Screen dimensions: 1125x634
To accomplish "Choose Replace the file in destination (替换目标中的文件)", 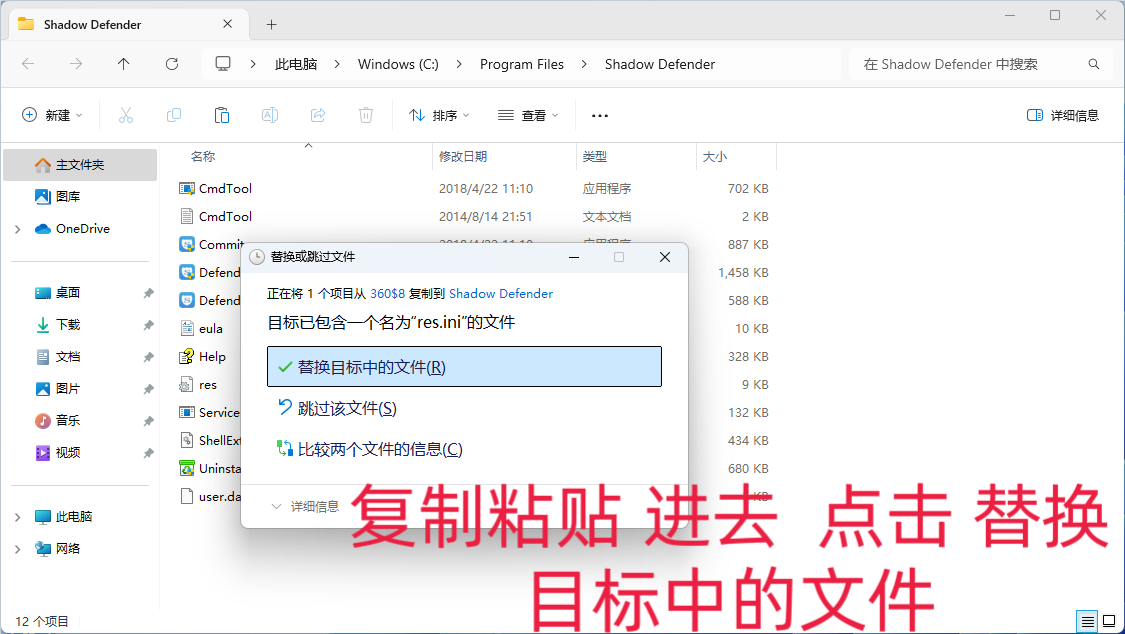I will pyautogui.click(x=464, y=366).
